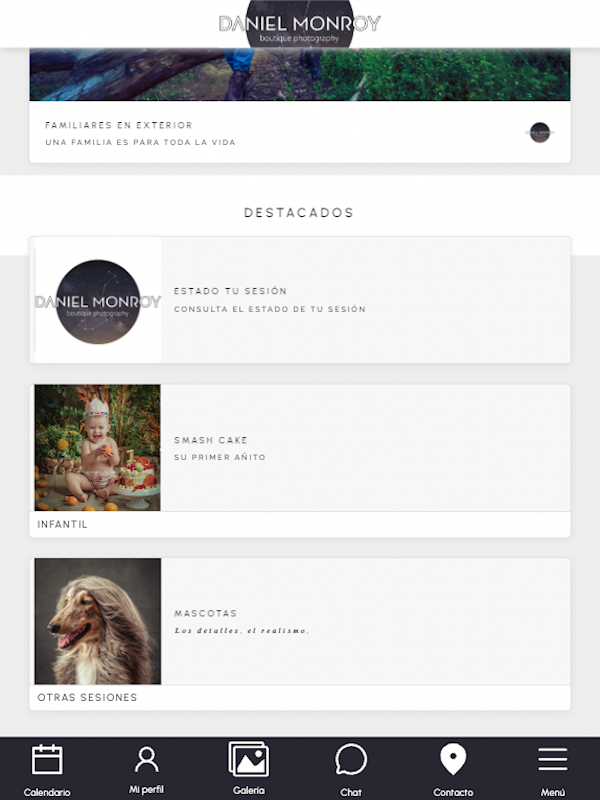Click Consulta el estado de tu sesión
This screenshot has width=600, height=800.
click(270, 309)
